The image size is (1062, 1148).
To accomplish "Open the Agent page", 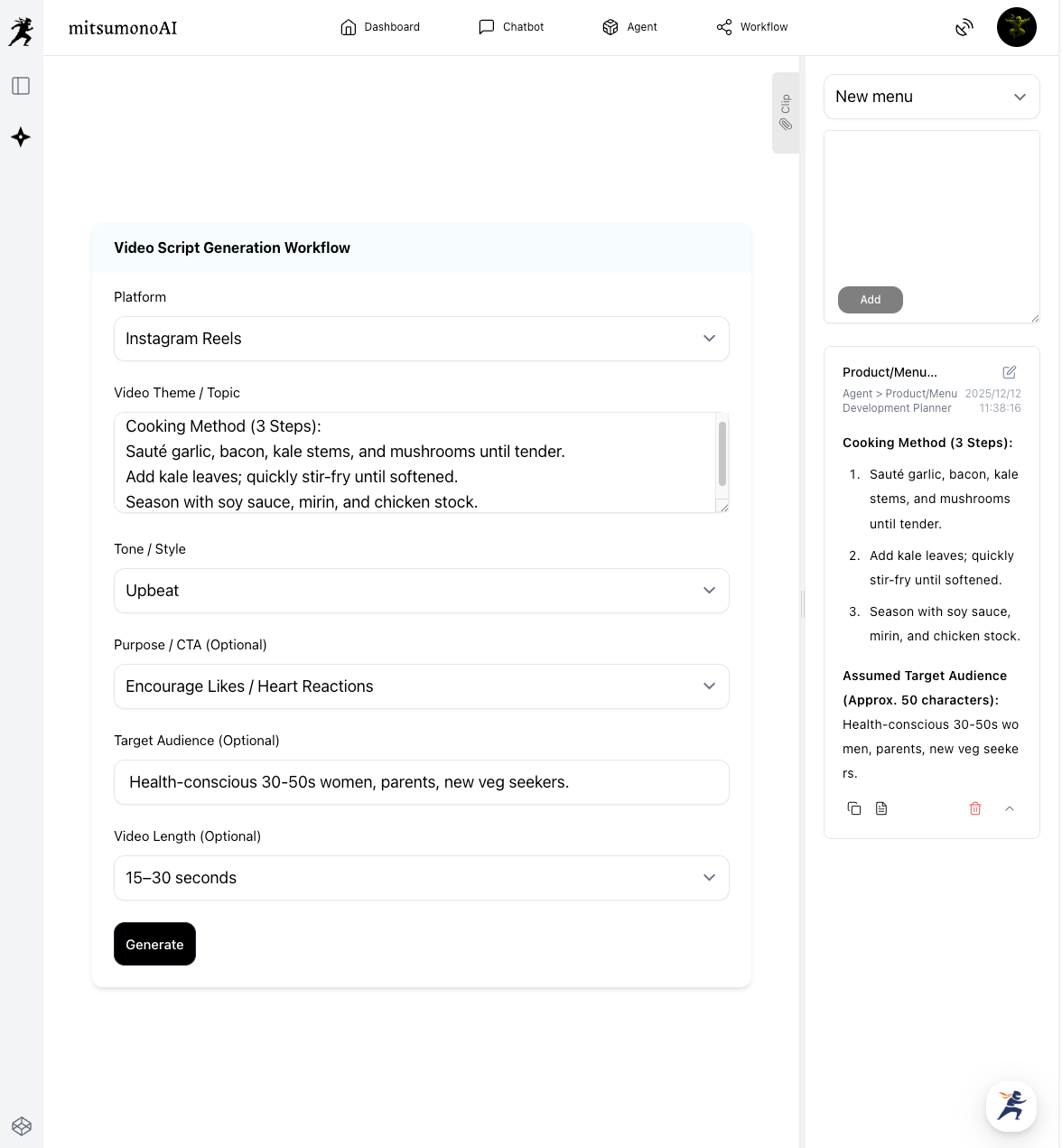I will click(629, 27).
